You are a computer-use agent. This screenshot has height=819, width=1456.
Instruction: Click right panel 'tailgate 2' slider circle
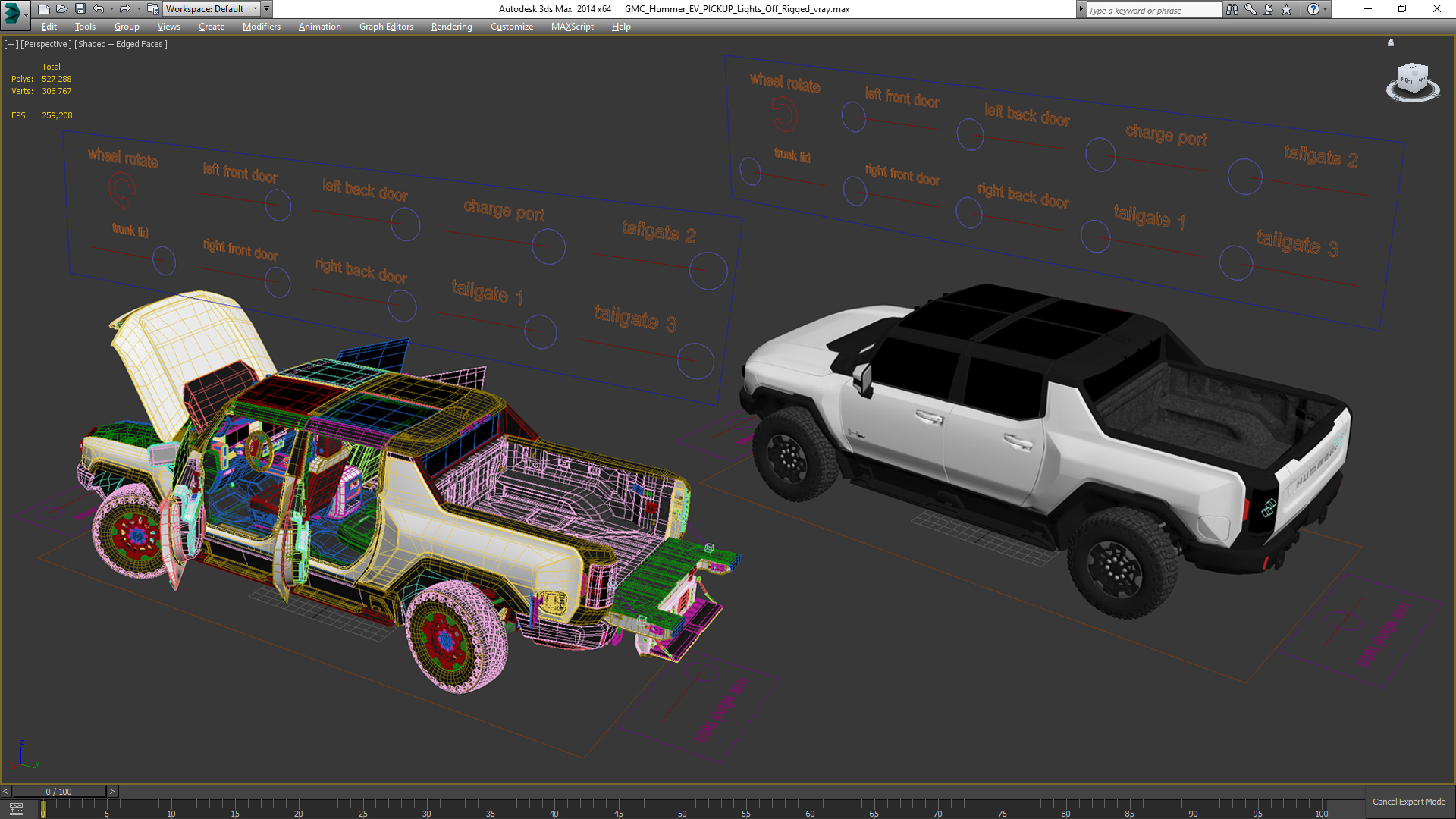pyautogui.click(x=1244, y=177)
